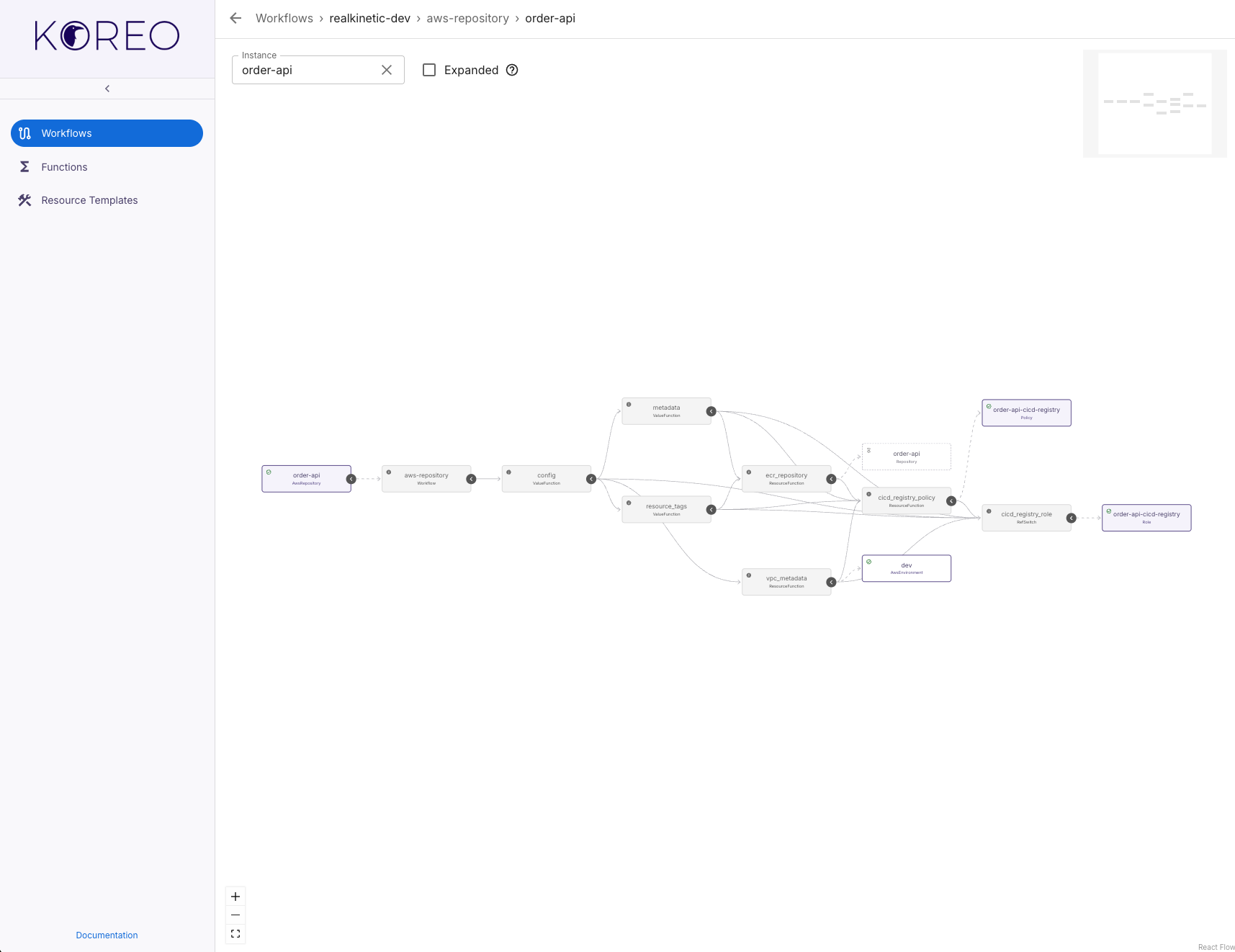Open the Documentation link
Image resolution: width=1235 pixels, height=952 pixels.
[x=107, y=935]
